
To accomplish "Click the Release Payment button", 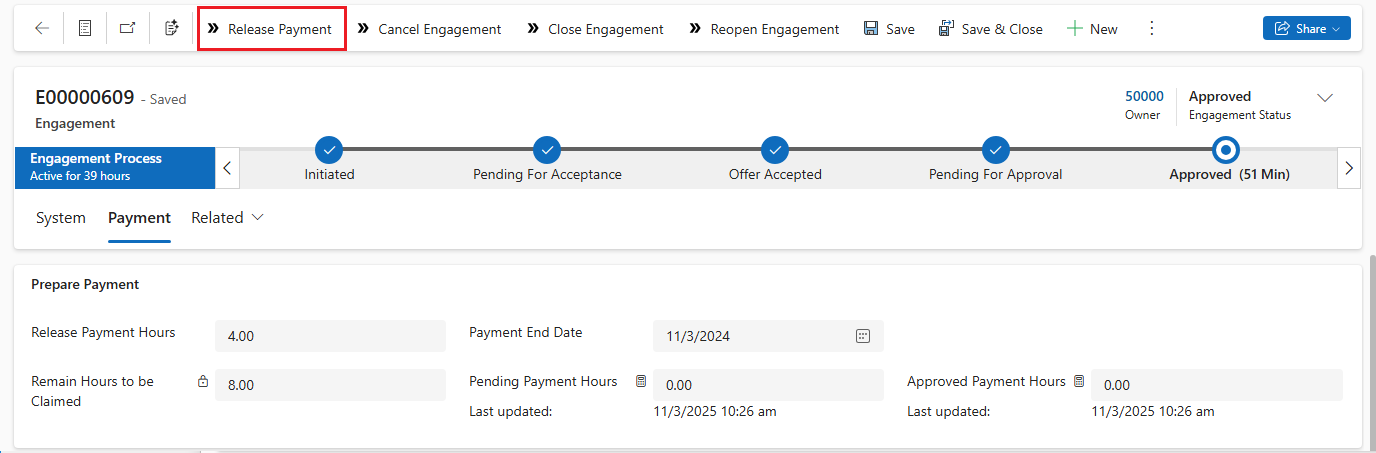I will [271, 29].
